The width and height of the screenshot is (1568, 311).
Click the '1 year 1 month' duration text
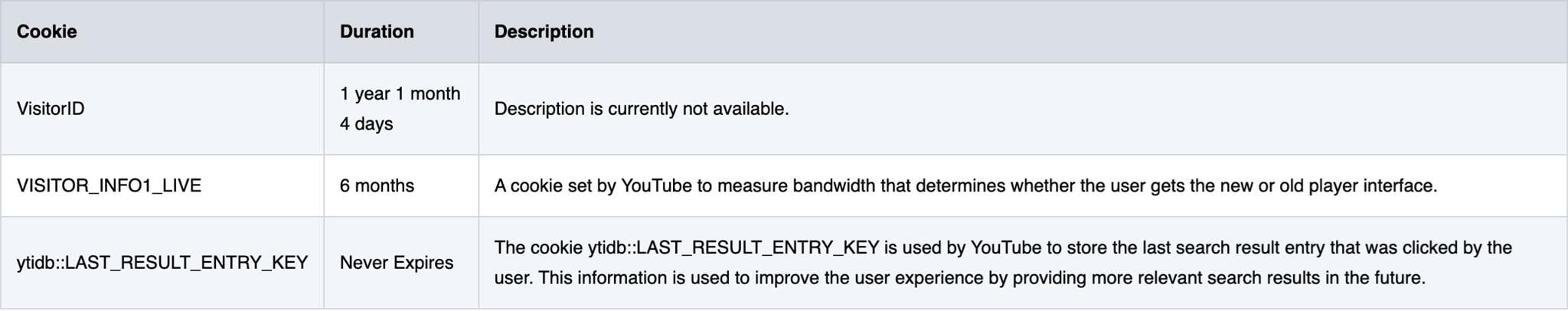400,93
